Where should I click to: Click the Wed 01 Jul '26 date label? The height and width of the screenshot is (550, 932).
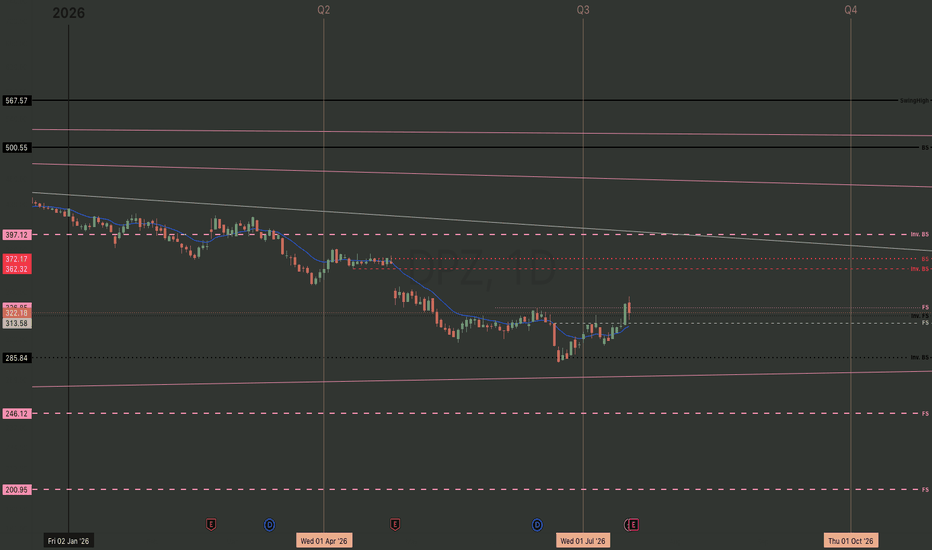pos(583,540)
